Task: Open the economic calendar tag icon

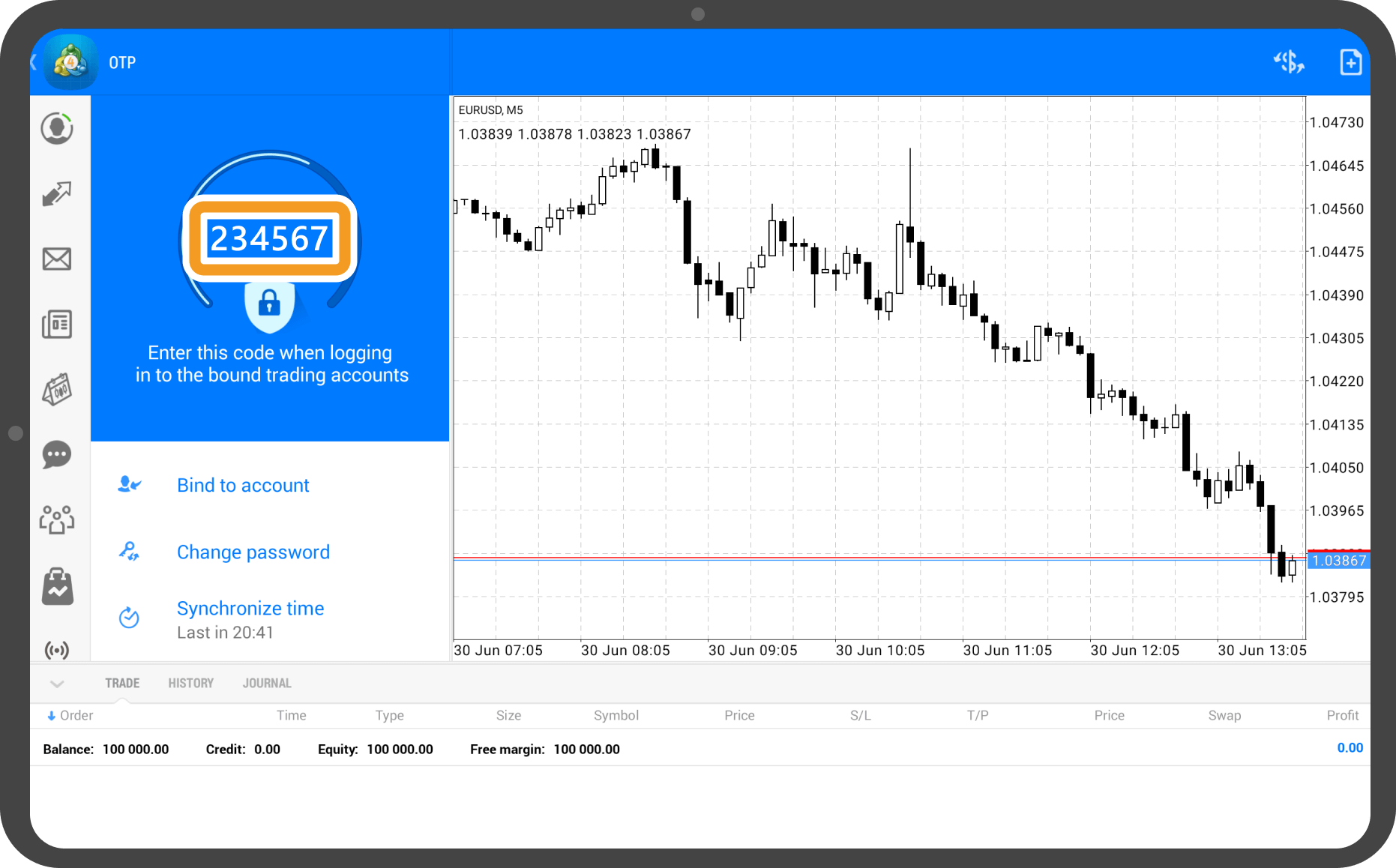Action: click(57, 390)
